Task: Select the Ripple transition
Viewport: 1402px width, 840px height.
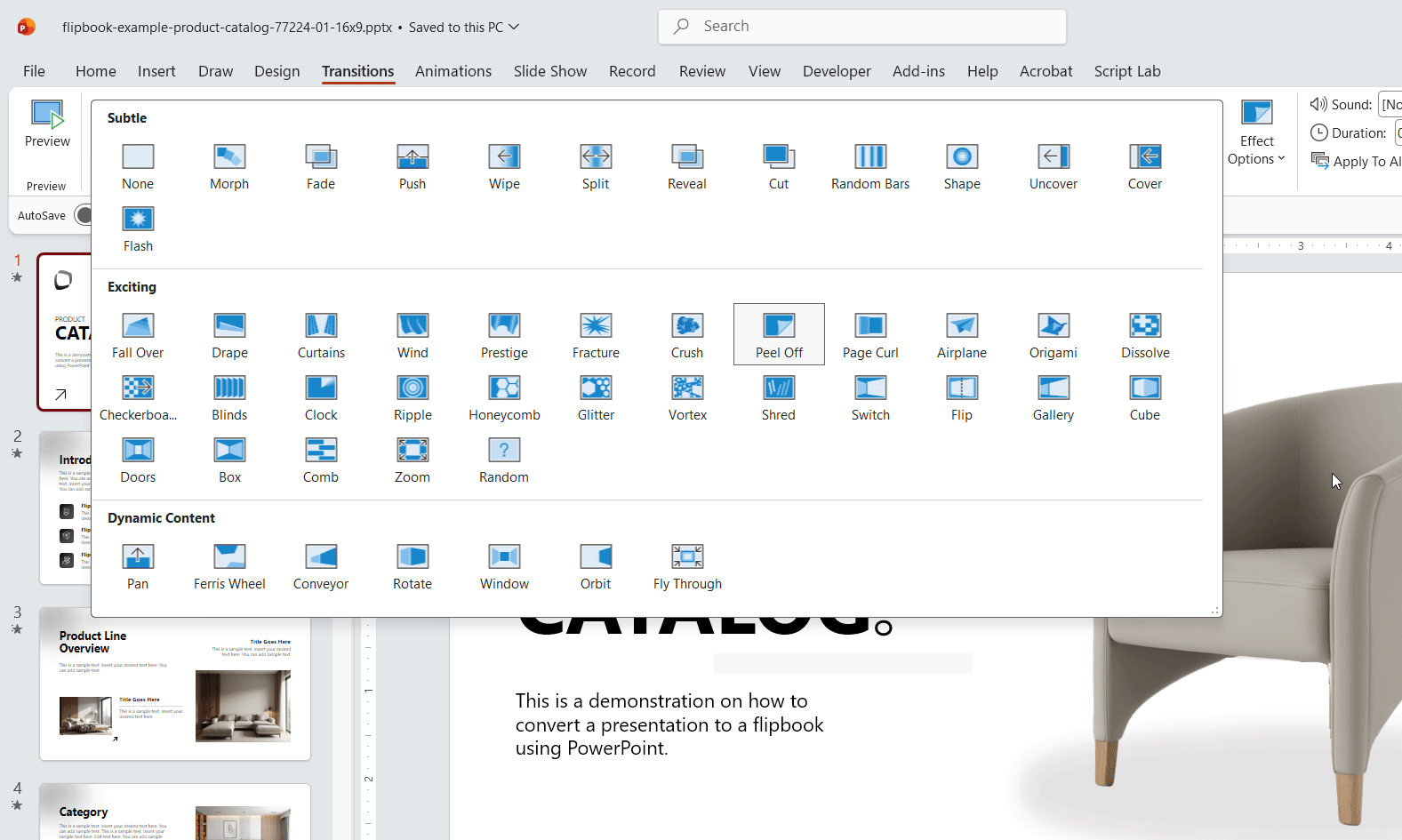Action: [x=413, y=397]
